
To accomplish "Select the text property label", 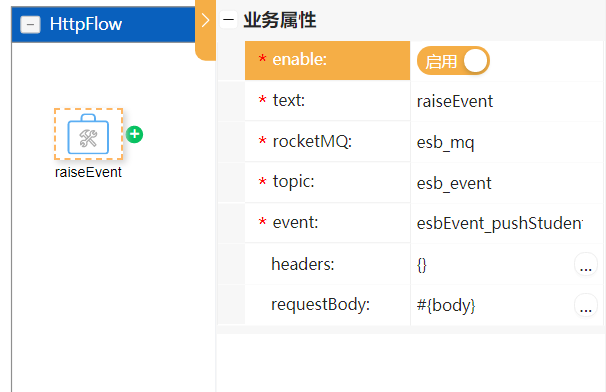I will tap(289, 101).
